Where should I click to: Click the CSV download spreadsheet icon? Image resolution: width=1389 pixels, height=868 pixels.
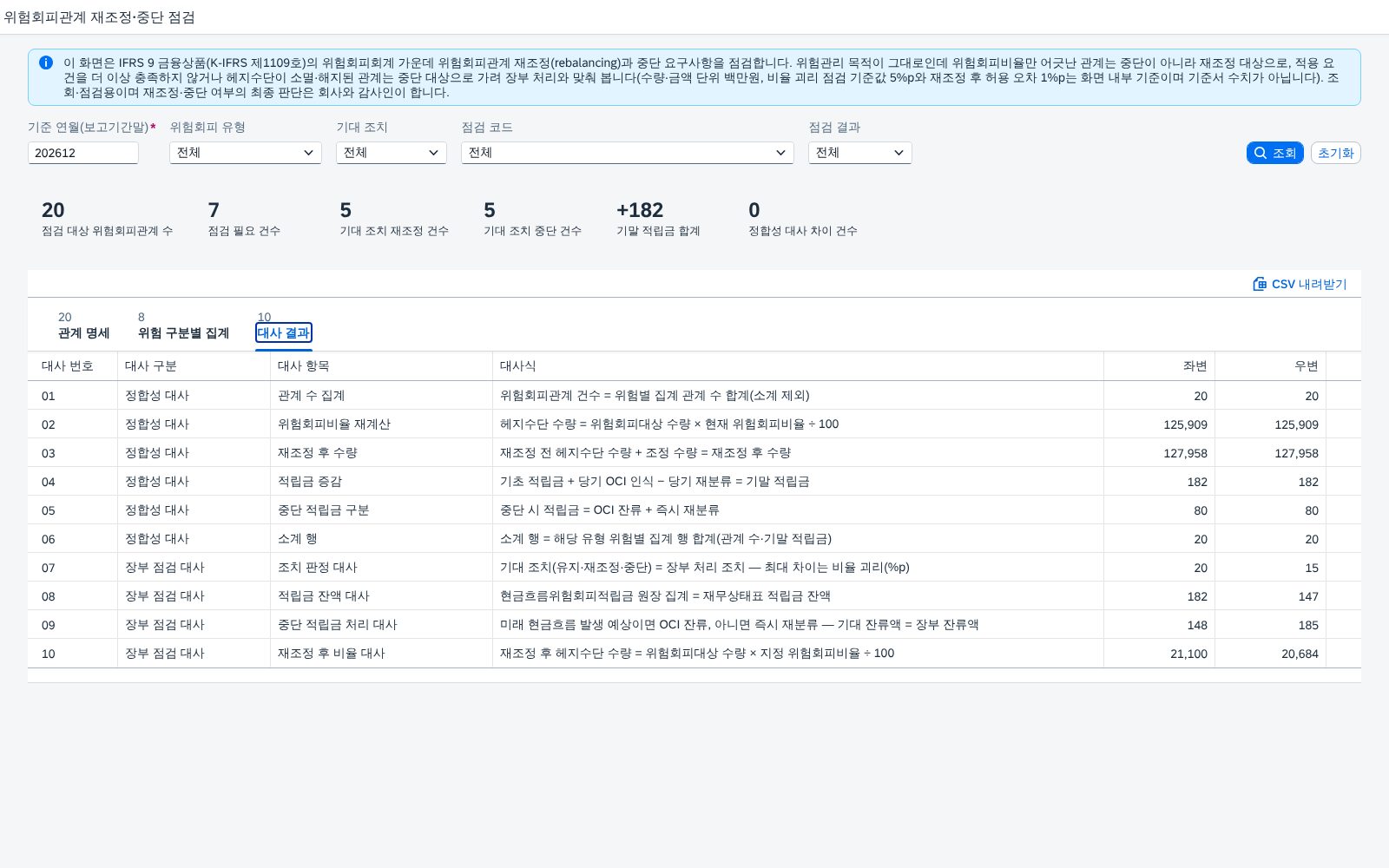point(1260,284)
